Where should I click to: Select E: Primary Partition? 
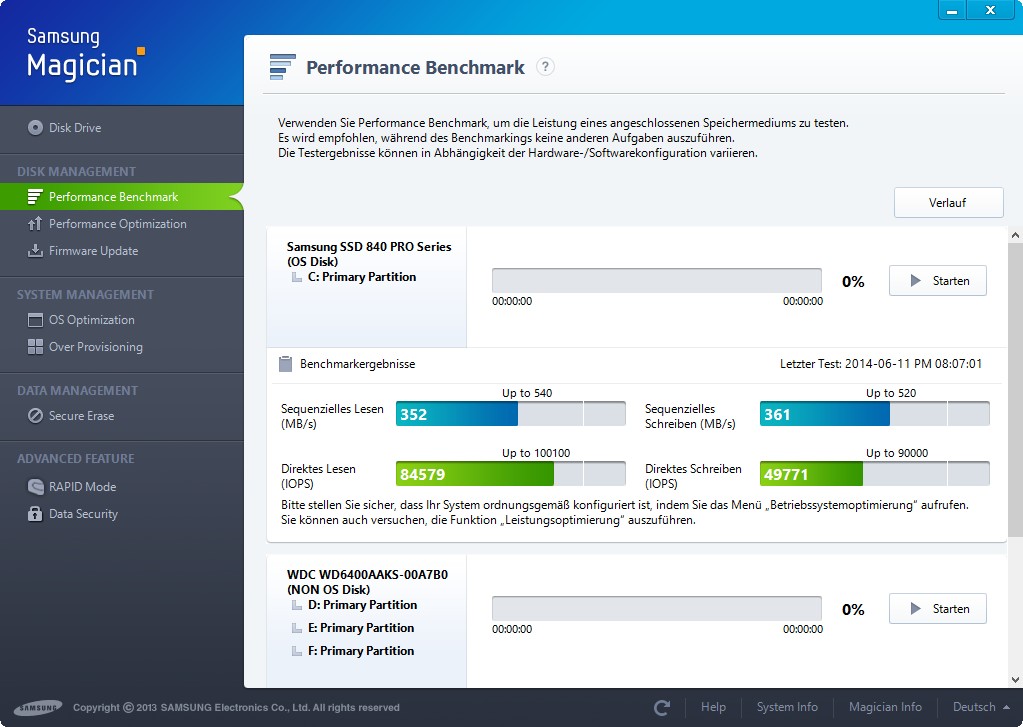point(361,628)
